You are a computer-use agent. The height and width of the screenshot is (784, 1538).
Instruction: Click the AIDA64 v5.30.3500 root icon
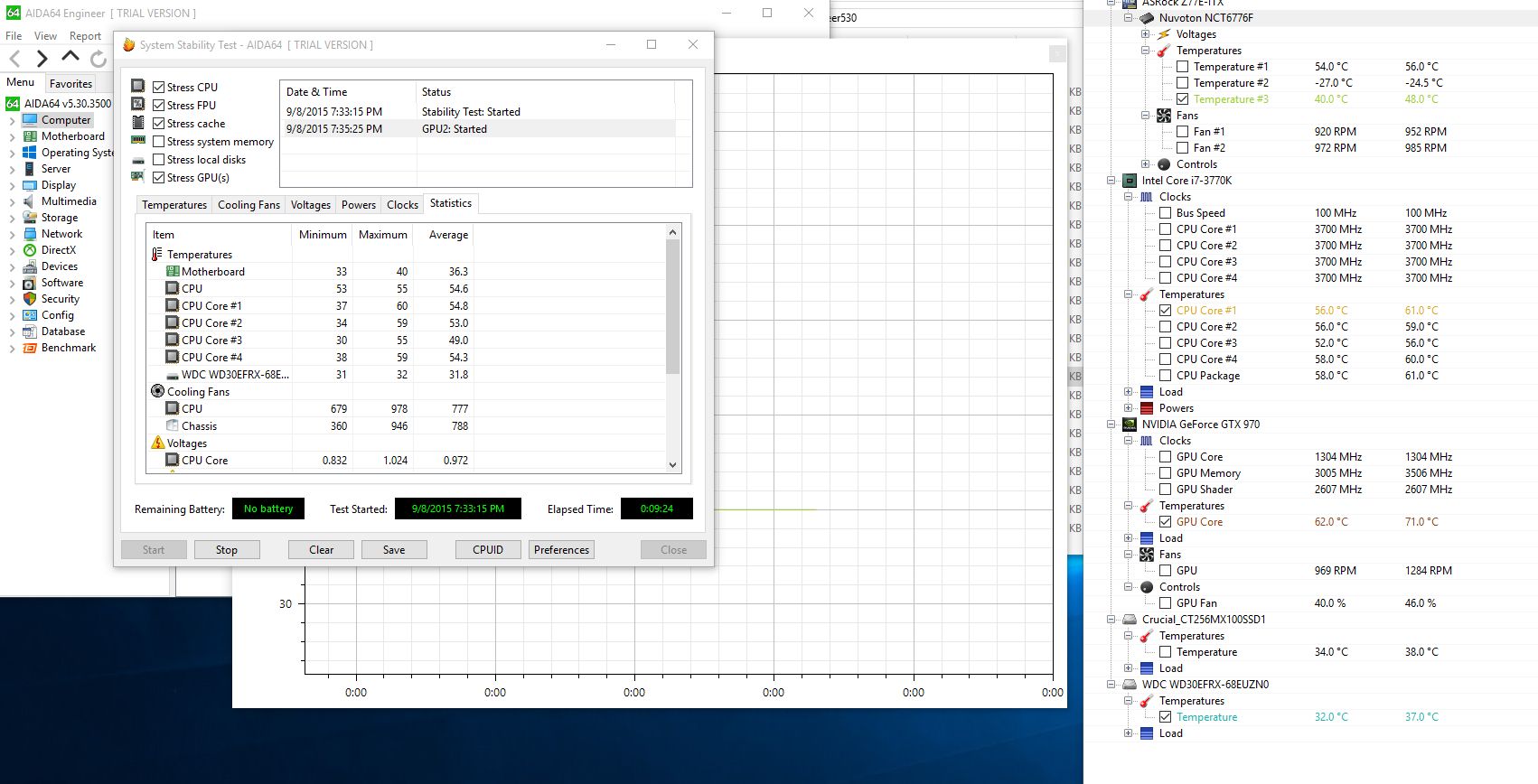(x=13, y=104)
